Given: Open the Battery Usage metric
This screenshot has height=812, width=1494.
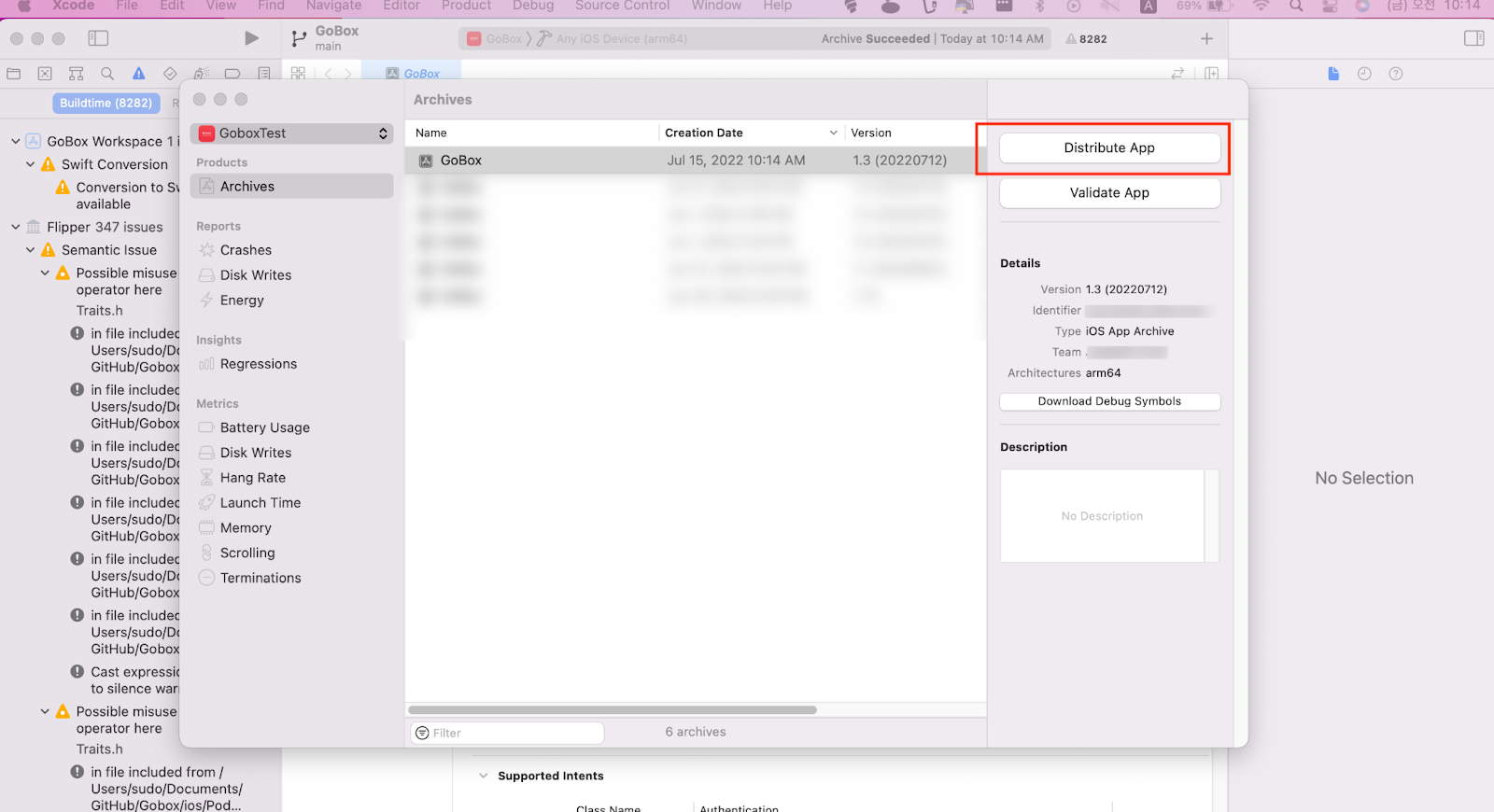Looking at the screenshot, I should click(265, 427).
